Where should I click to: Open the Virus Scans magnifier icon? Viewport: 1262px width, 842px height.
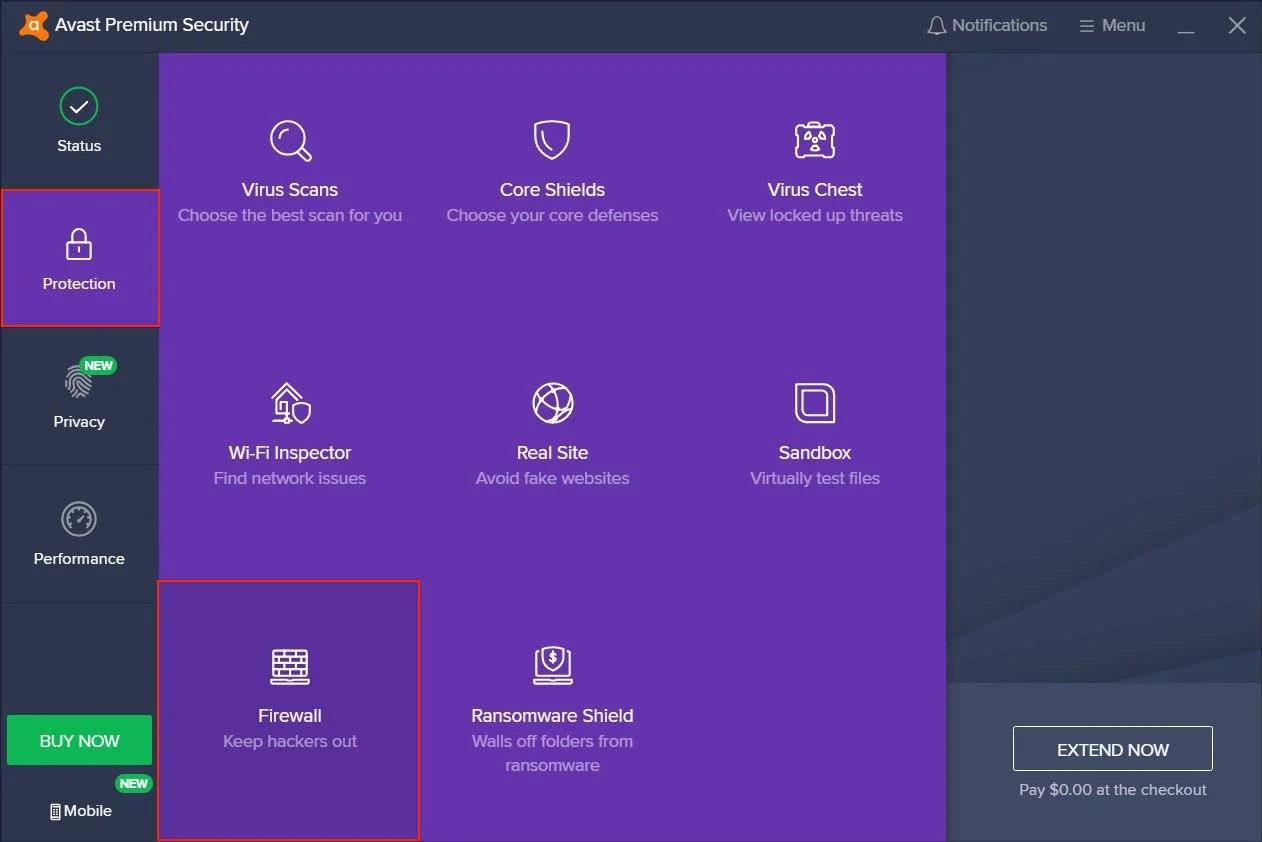(290, 140)
